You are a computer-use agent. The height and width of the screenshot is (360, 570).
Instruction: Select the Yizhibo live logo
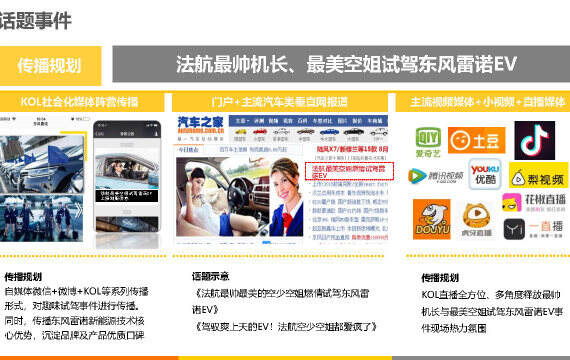pos(533,229)
